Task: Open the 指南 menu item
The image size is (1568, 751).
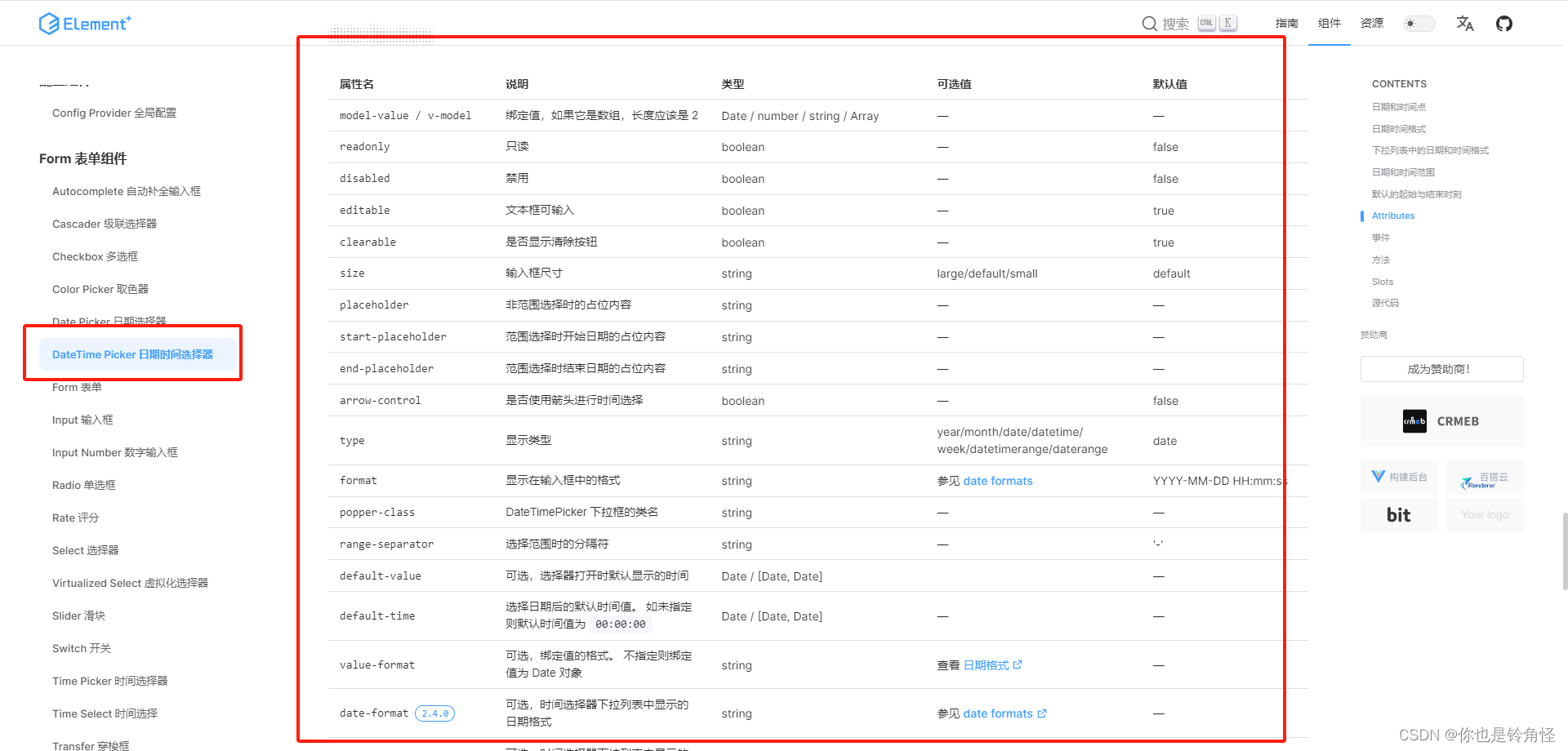Action: [x=1286, y=24]
